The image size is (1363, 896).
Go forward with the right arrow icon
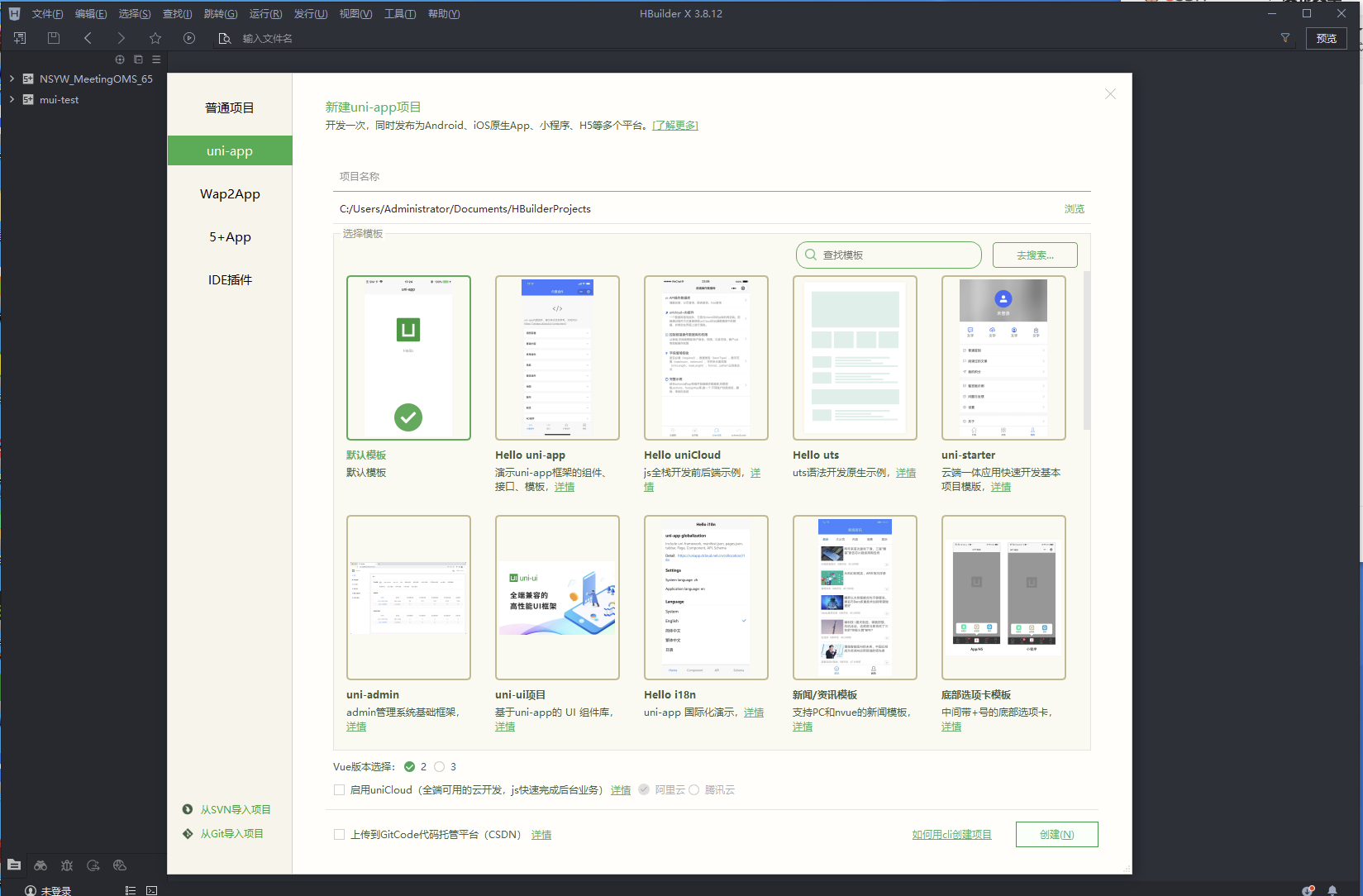[x=122, y=38]
